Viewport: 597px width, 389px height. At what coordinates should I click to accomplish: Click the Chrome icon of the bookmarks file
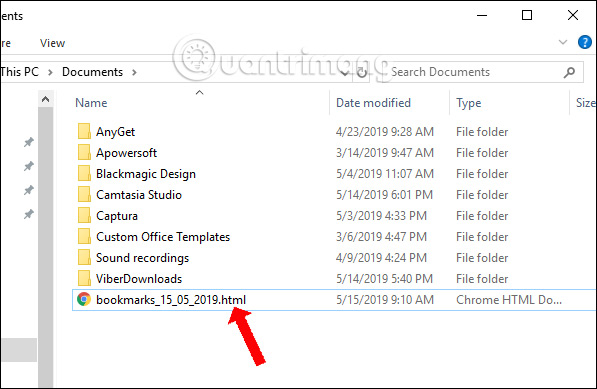[x=84, y=299]
